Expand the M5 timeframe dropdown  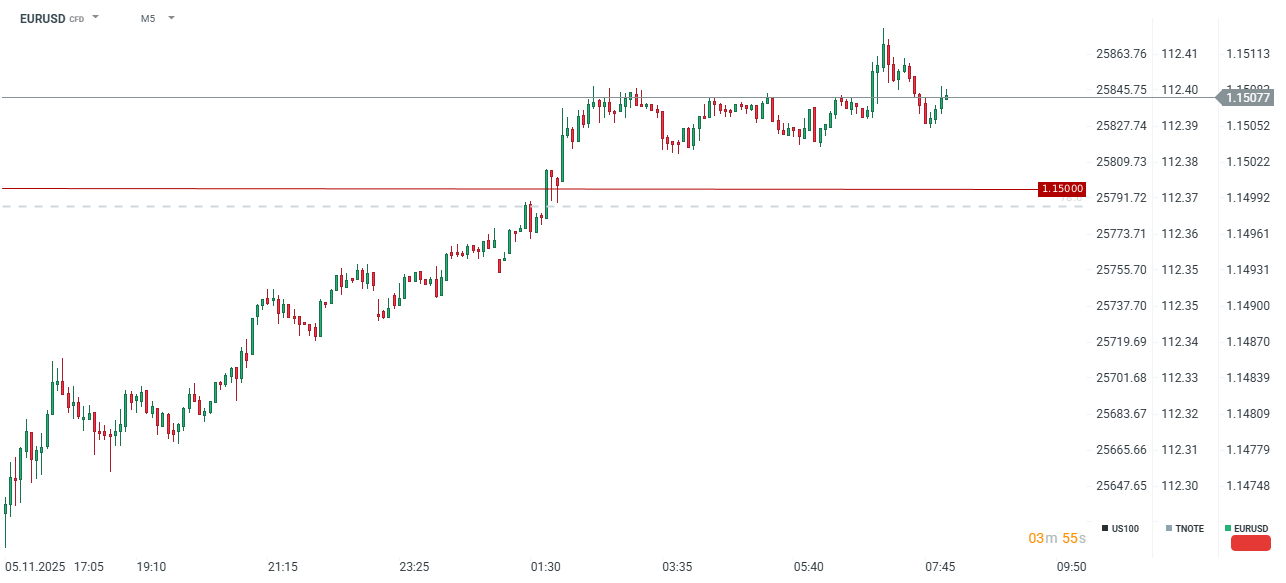point(171,18)
